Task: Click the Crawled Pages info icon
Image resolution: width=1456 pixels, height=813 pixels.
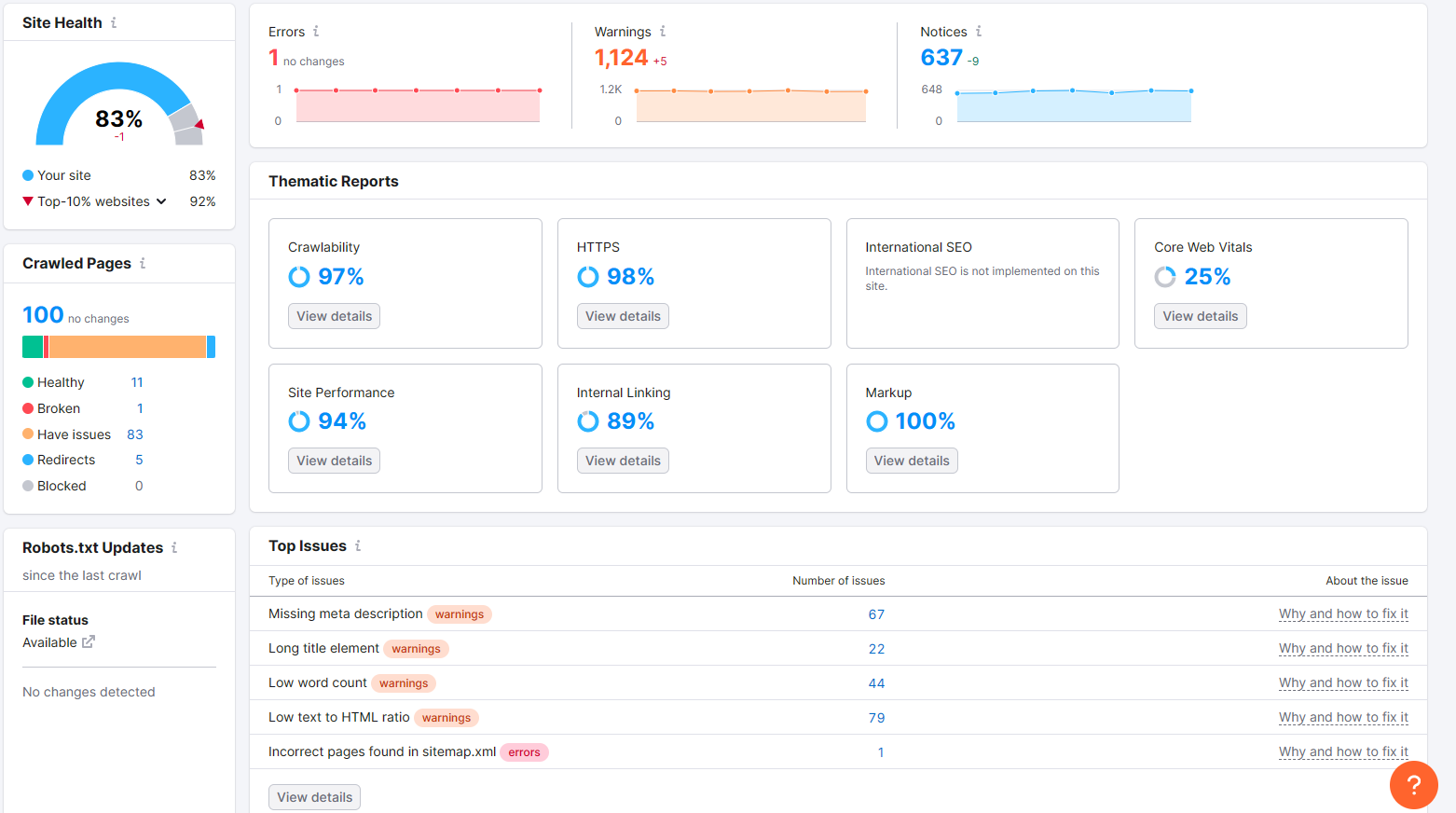Action: [143, 263]
